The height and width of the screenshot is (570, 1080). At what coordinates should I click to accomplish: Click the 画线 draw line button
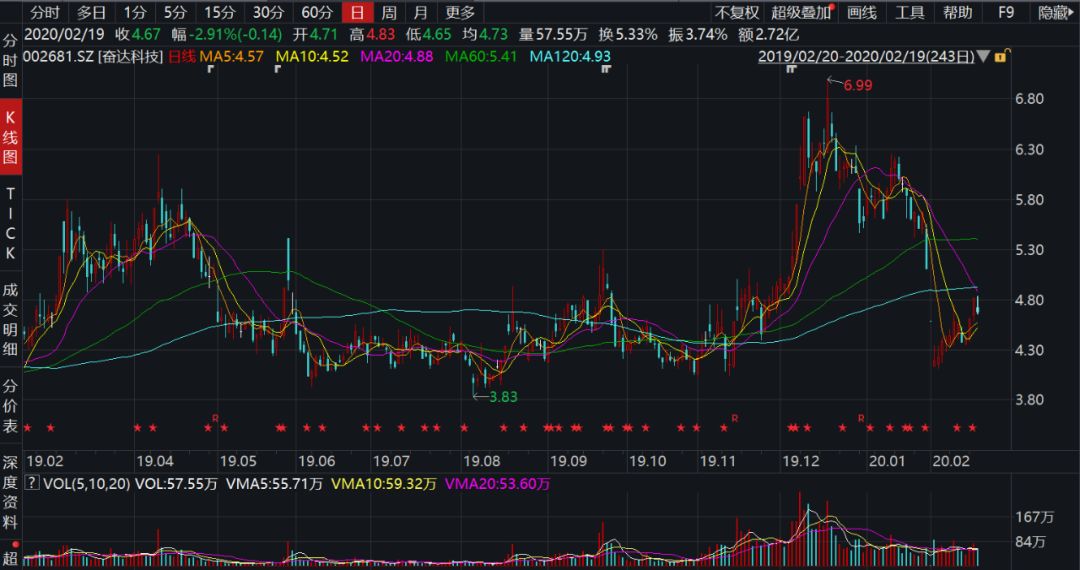pos(861,13)
